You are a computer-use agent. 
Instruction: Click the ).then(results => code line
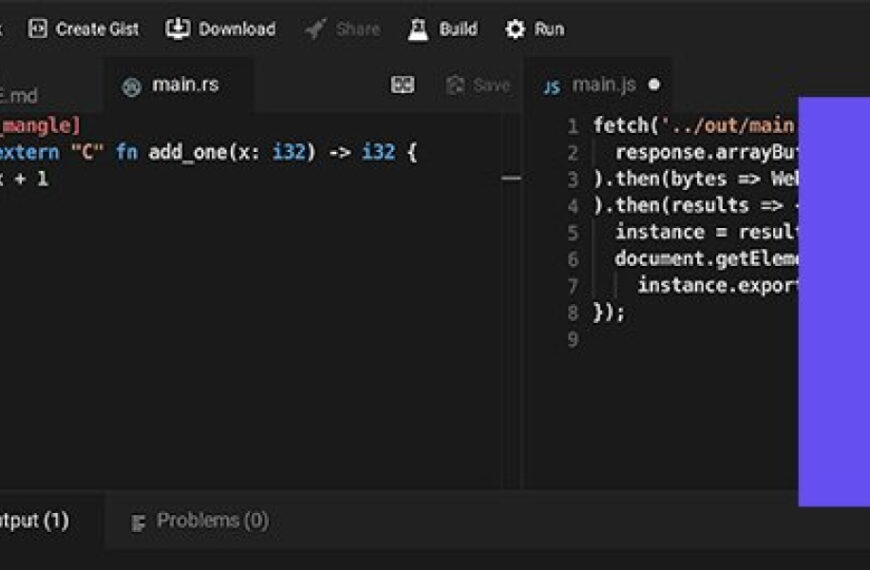pos(695,205)
